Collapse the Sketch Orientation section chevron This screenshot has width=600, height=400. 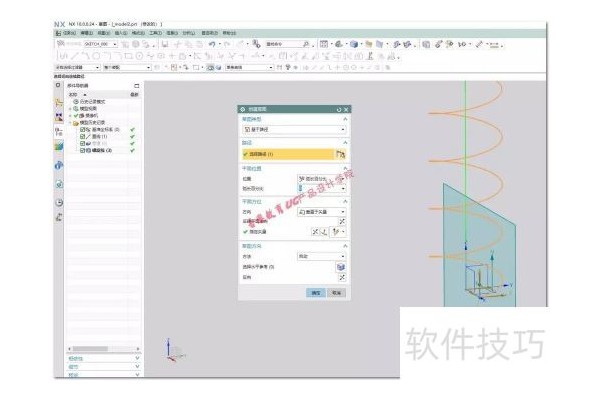click(x=345, y=246)
